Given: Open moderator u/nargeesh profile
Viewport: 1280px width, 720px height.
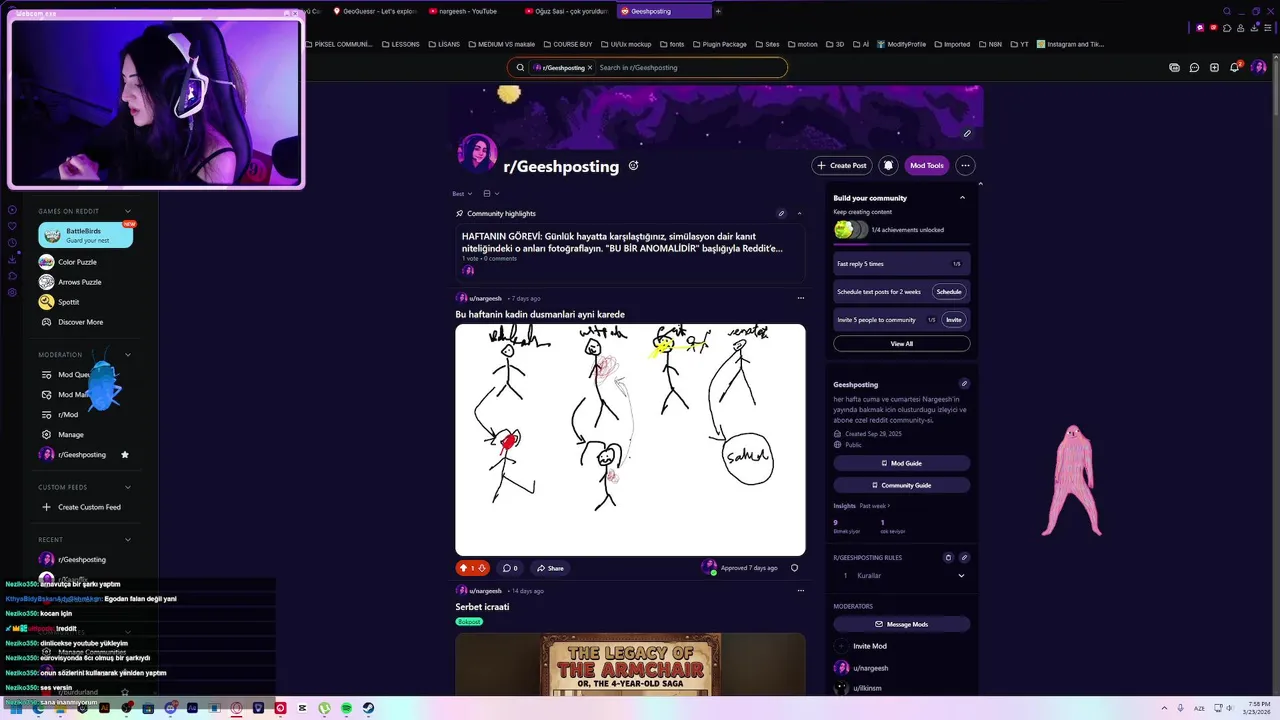Looking at the screenshot, I should coord(861,668).
